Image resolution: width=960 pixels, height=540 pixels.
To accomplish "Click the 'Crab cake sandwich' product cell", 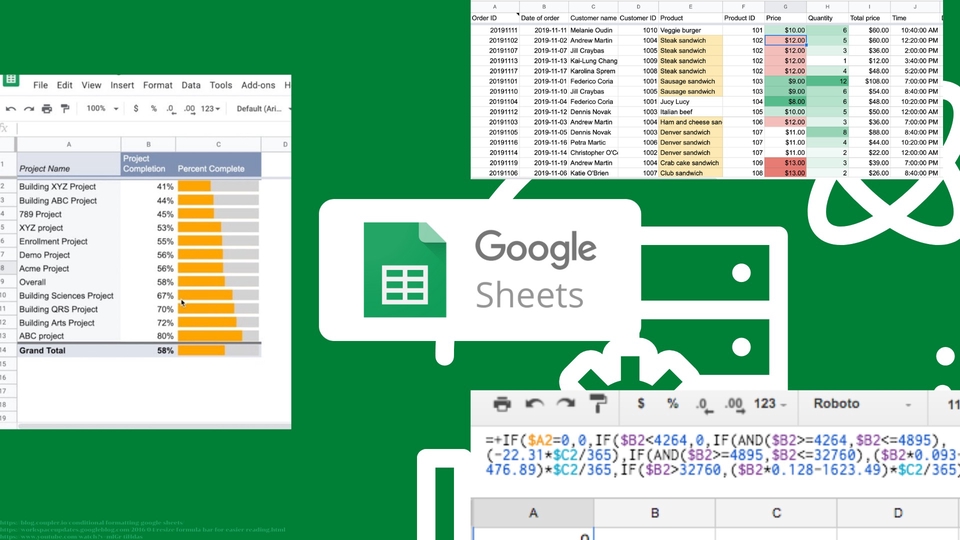I will (x=690, y=163).
